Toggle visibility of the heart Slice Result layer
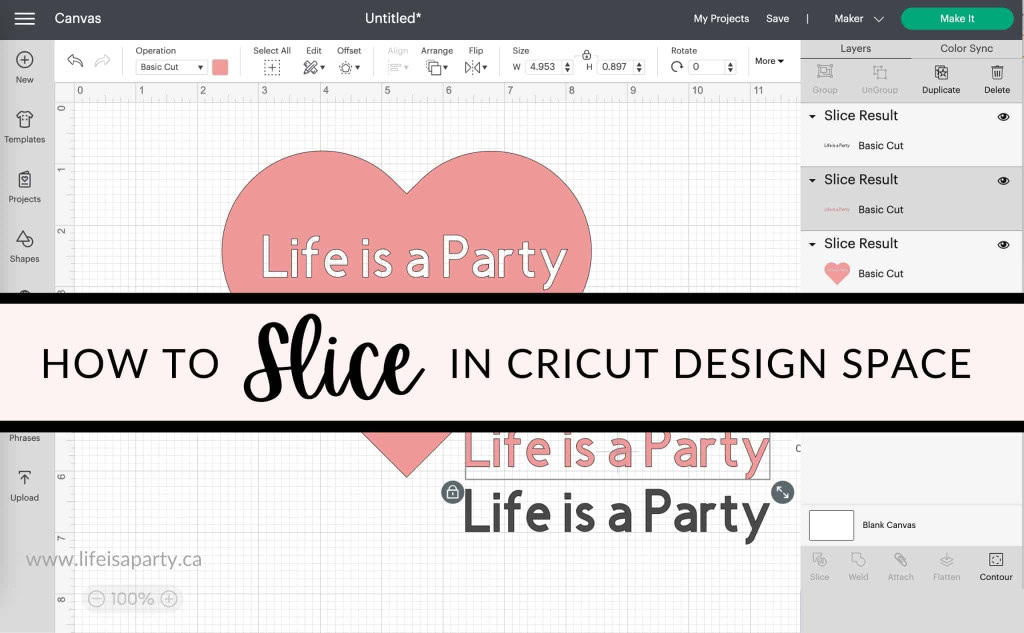This screenshot has width=1024, height=633. coord(1003,244)
